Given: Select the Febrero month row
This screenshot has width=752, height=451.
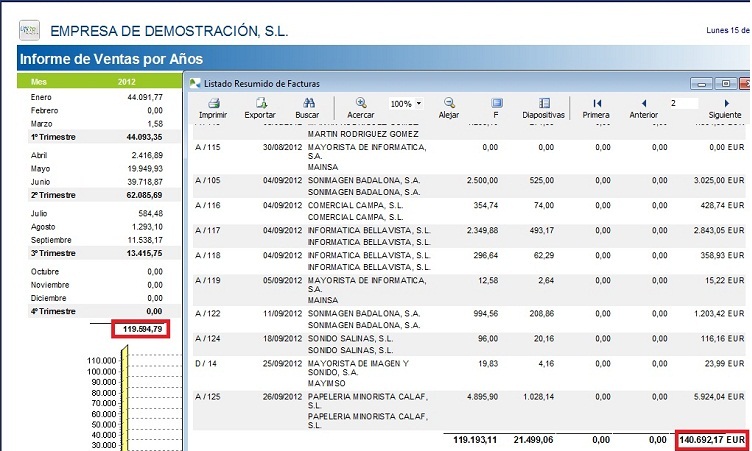Looking at the screenshot, I should tap(99, 110).
